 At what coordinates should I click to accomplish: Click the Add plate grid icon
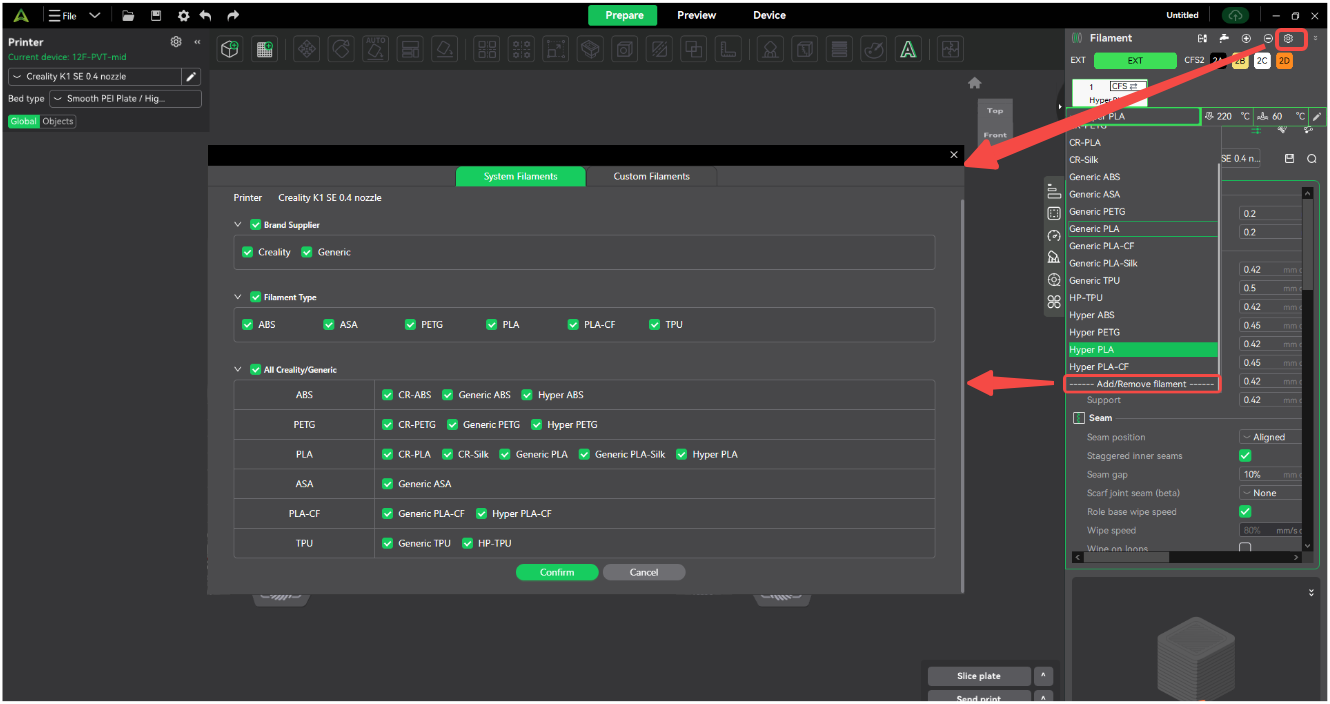[x=264, y=48]
